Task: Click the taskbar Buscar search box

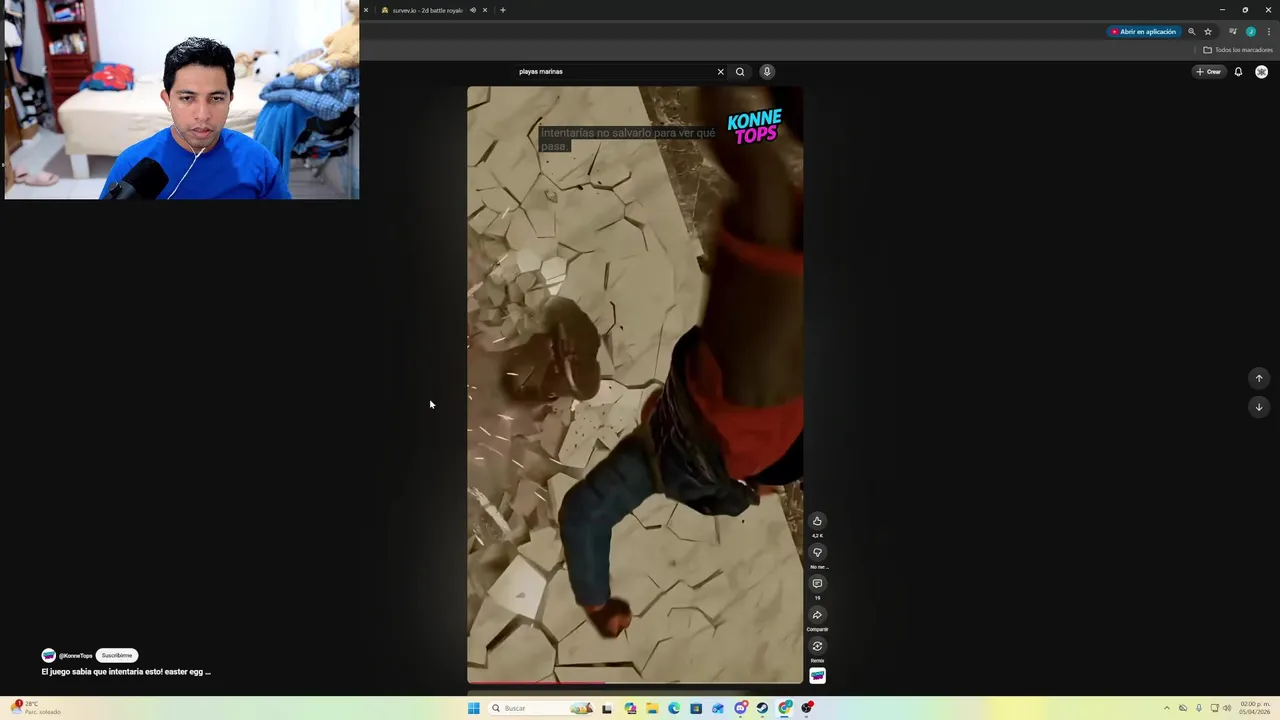Action: pyautogui.click(x=541, y=708)
